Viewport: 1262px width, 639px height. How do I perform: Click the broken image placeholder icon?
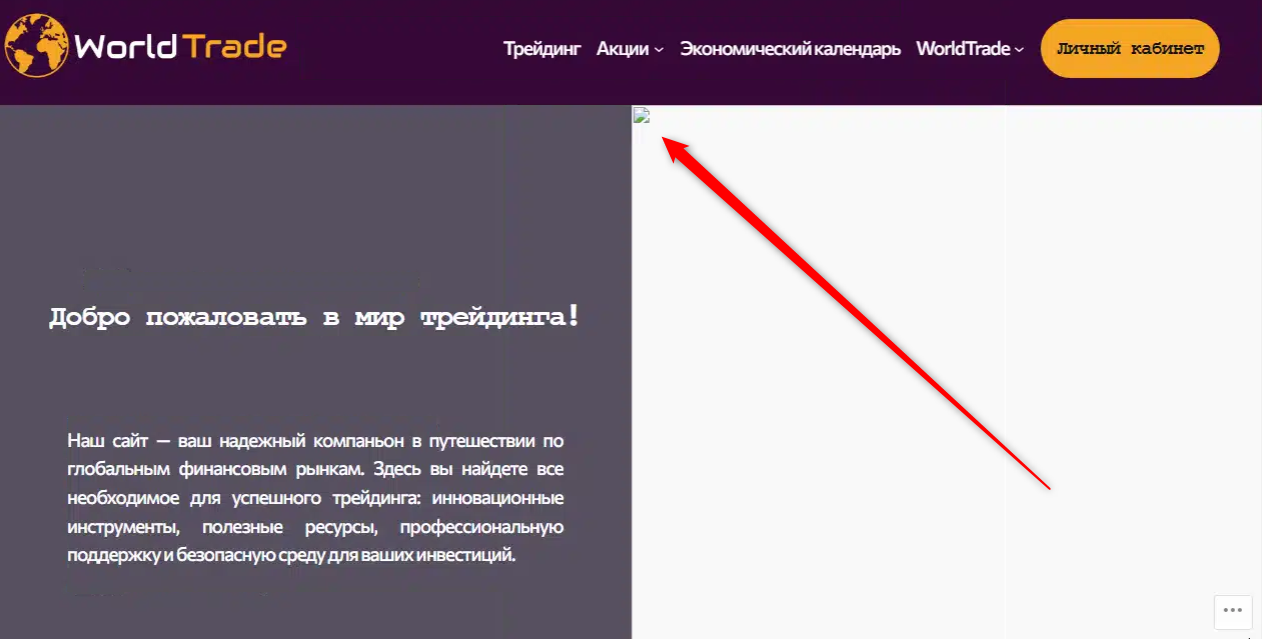coord(642,116)
